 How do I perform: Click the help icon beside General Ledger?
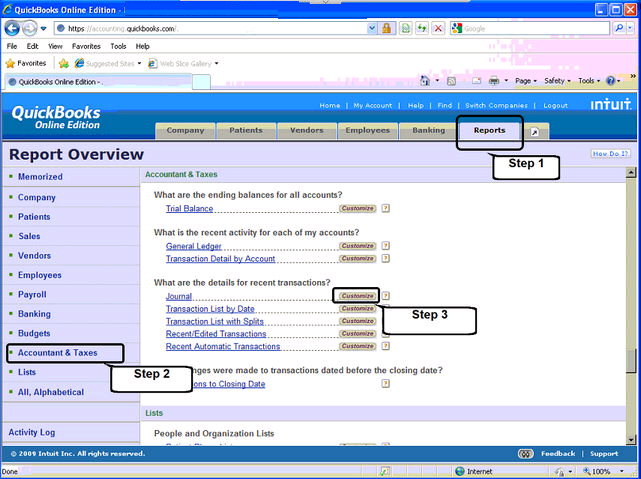385,246
